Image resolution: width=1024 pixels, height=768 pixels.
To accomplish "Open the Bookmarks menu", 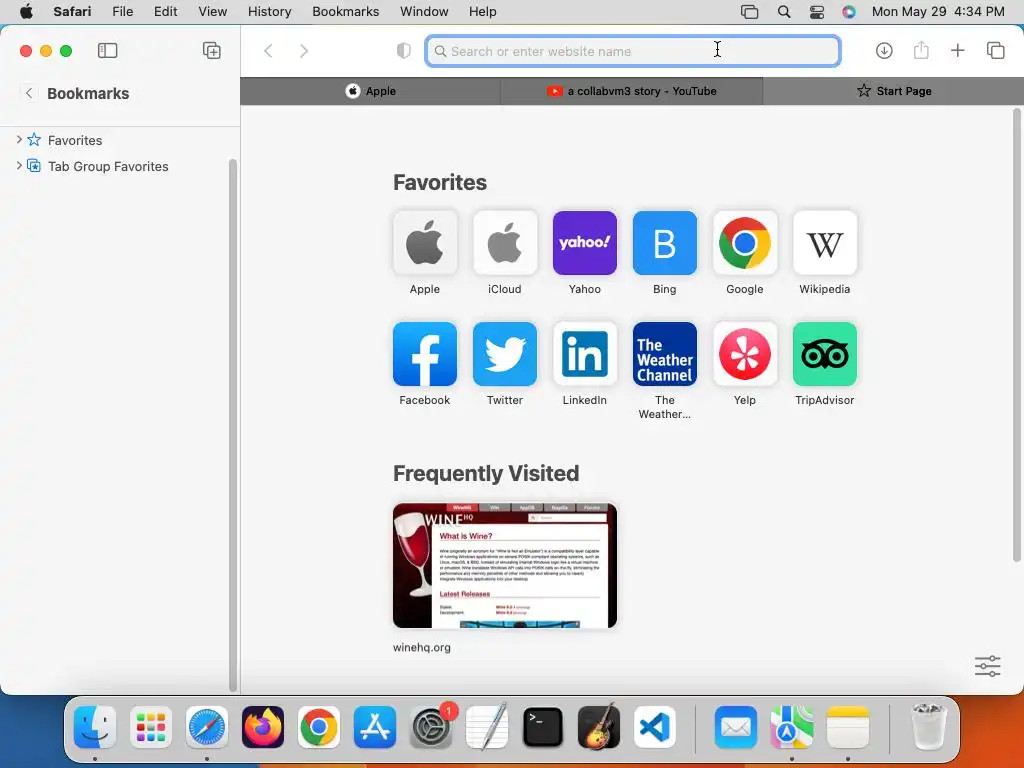I will click(345, 12).
